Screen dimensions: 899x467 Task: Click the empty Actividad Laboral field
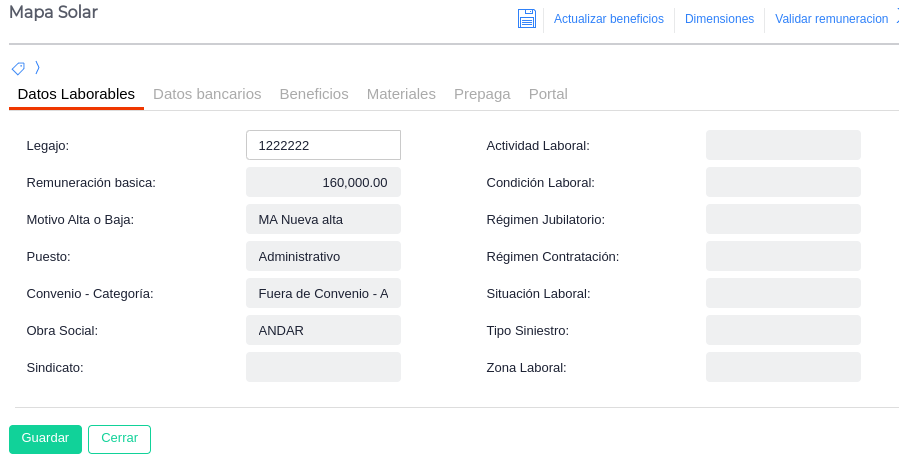783,145
